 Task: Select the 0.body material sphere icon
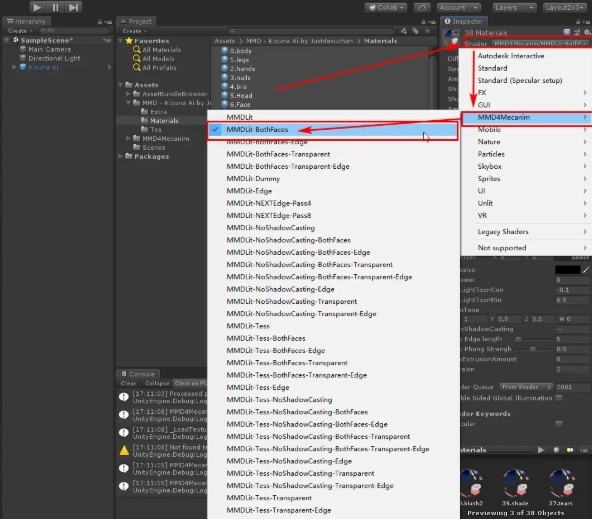pyautogui.click(x=225, y=51)
